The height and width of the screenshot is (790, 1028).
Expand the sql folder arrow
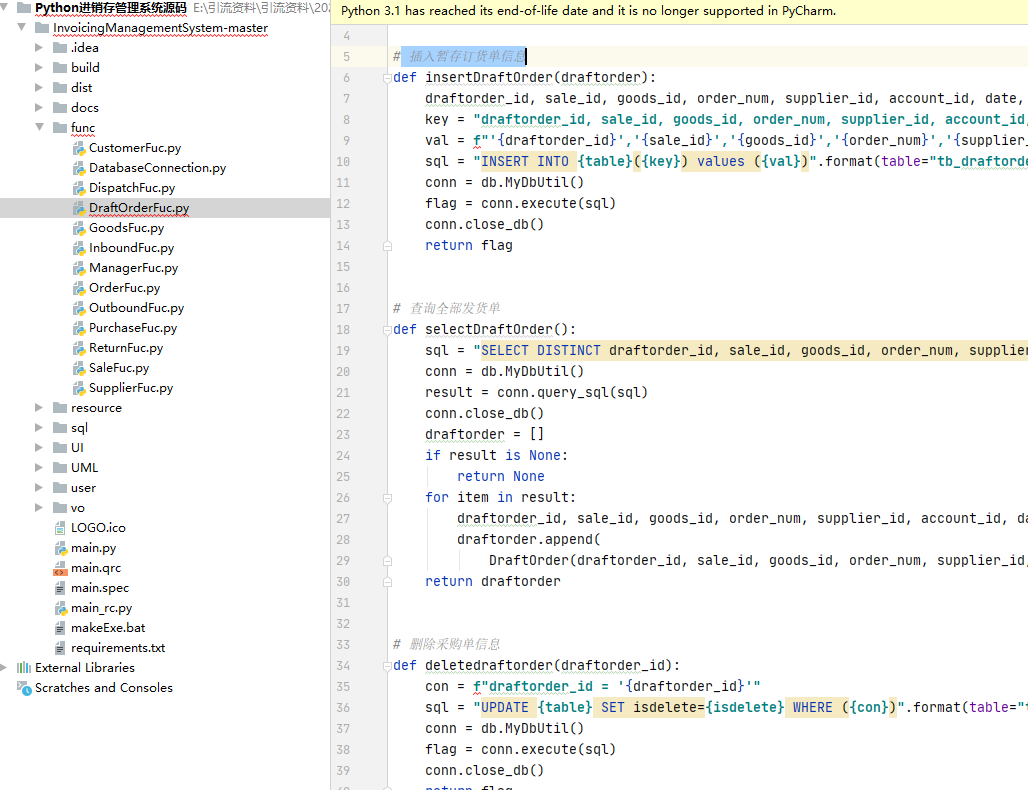(39, 427)
